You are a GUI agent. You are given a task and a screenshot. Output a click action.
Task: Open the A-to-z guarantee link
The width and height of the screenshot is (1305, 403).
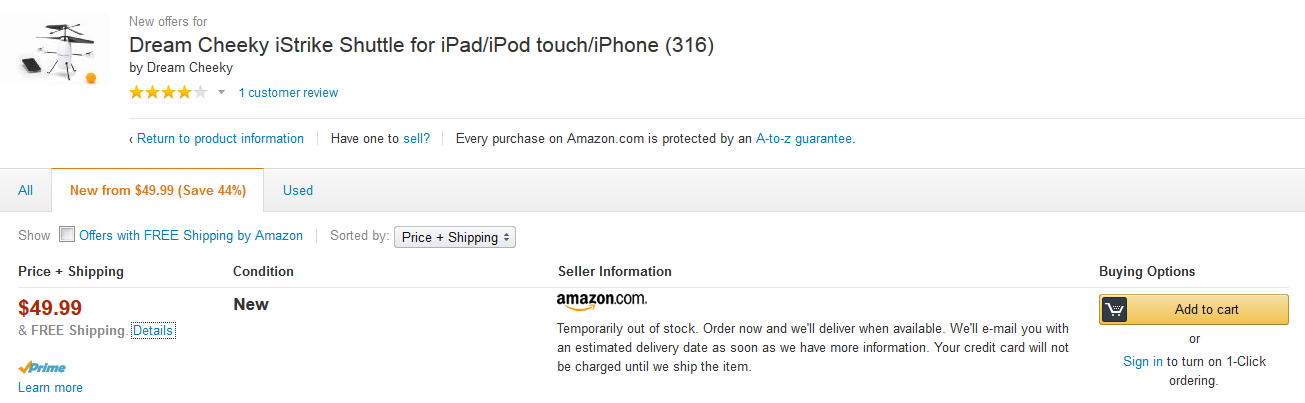[x=804, y=139]
